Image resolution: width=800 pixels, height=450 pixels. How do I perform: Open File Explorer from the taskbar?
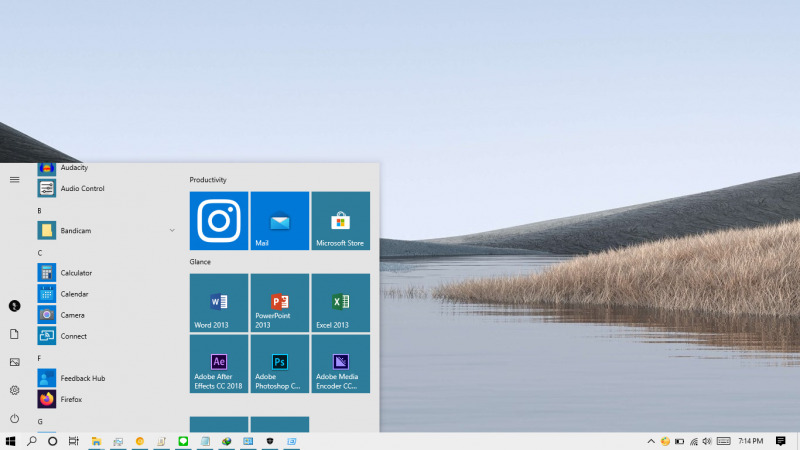[96, 441]
